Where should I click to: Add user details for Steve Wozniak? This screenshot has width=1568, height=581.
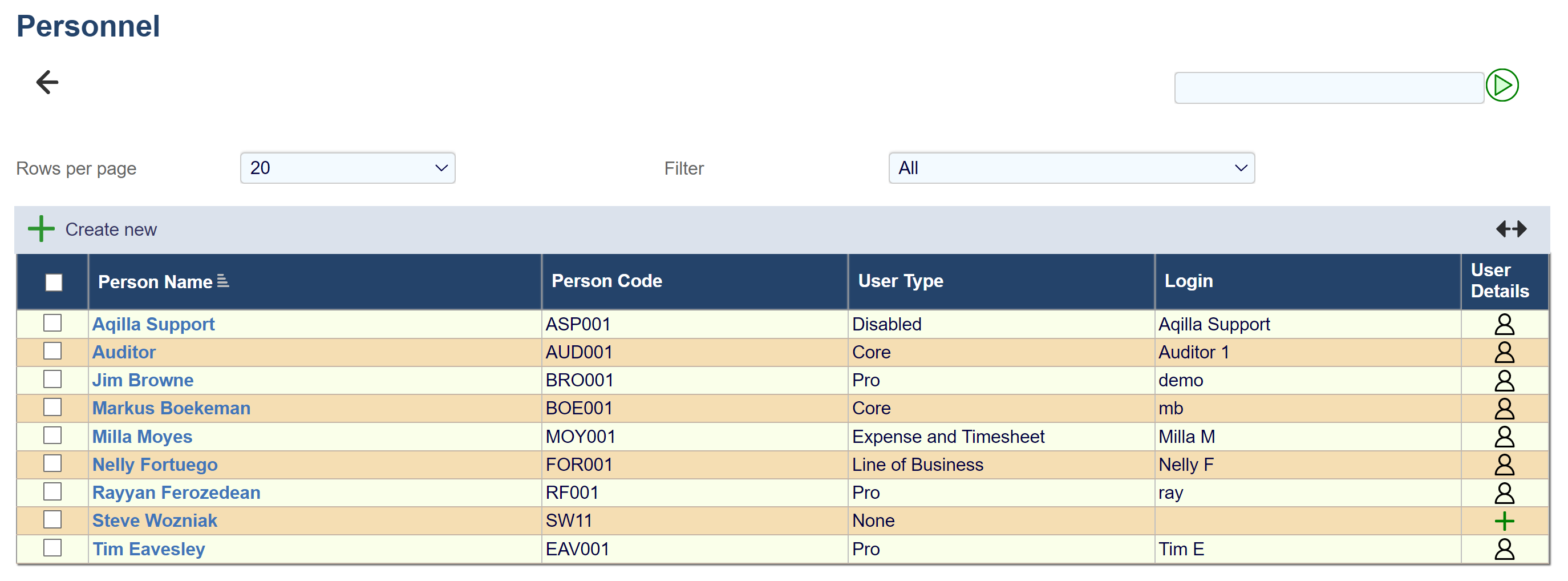coord(1504,521)
